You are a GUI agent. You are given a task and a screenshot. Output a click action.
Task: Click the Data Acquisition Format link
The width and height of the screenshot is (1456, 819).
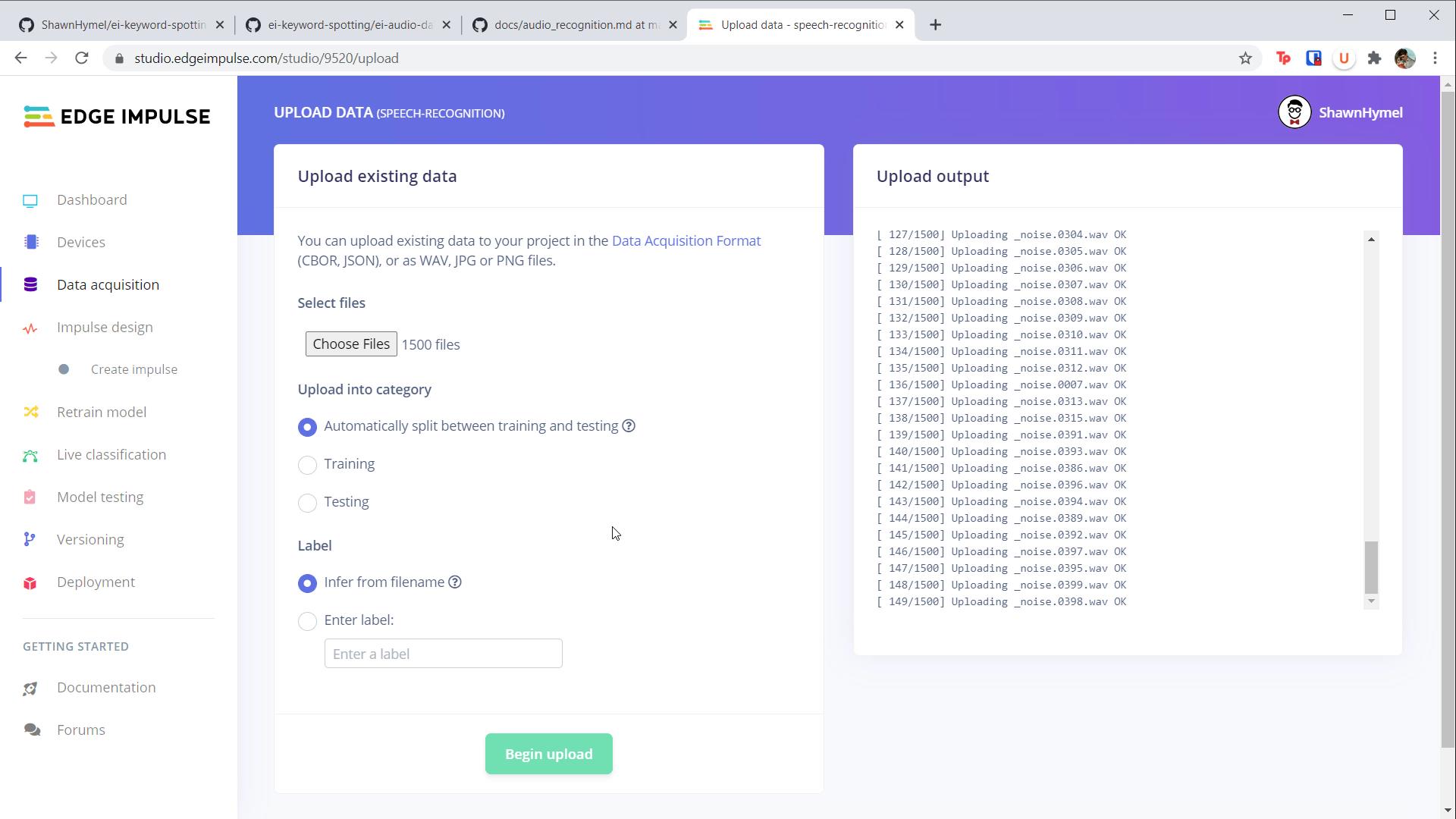pyautogui.click(x=686, y=240)
